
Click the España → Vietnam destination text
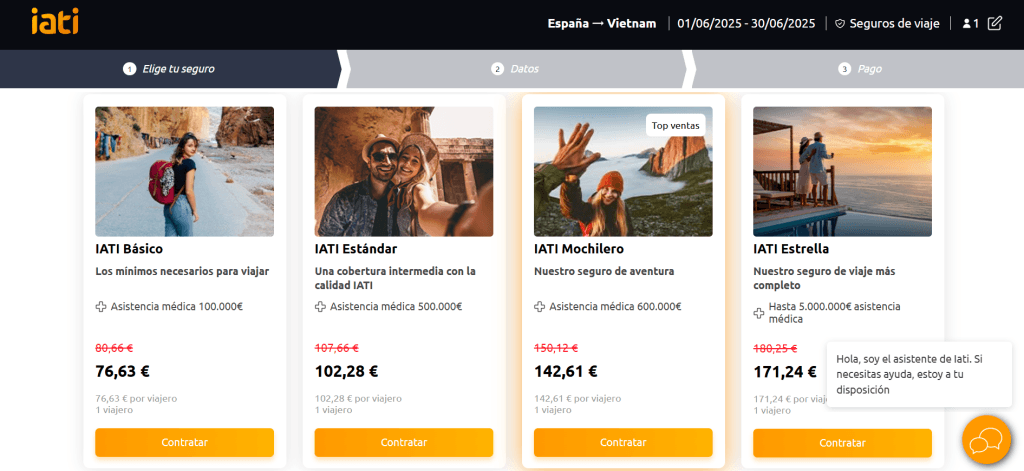pyautogui.click(x=601, y=24)
